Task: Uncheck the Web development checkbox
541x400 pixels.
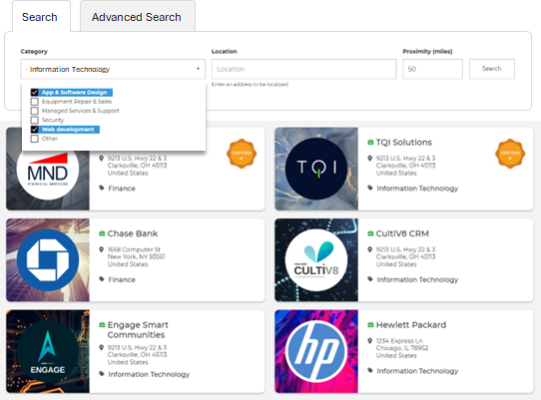Action: click(34, 129)
